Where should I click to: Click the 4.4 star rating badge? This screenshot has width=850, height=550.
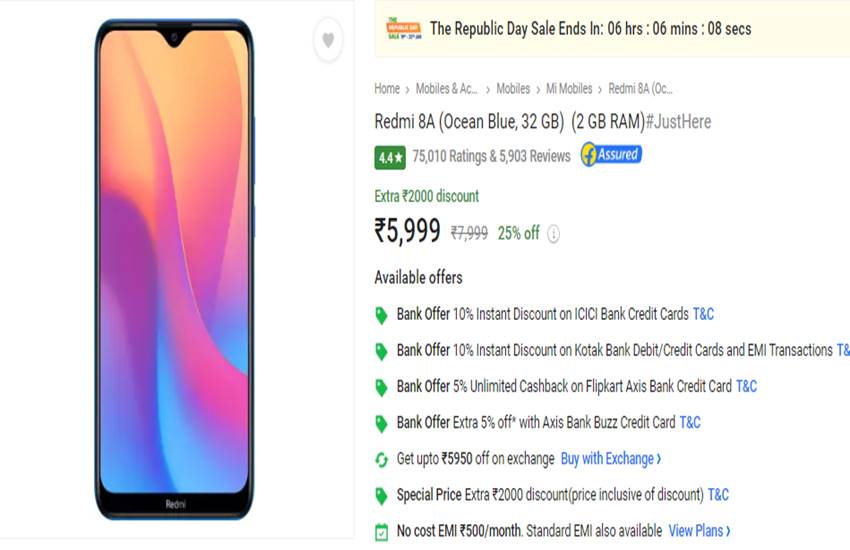coord(389,157)
